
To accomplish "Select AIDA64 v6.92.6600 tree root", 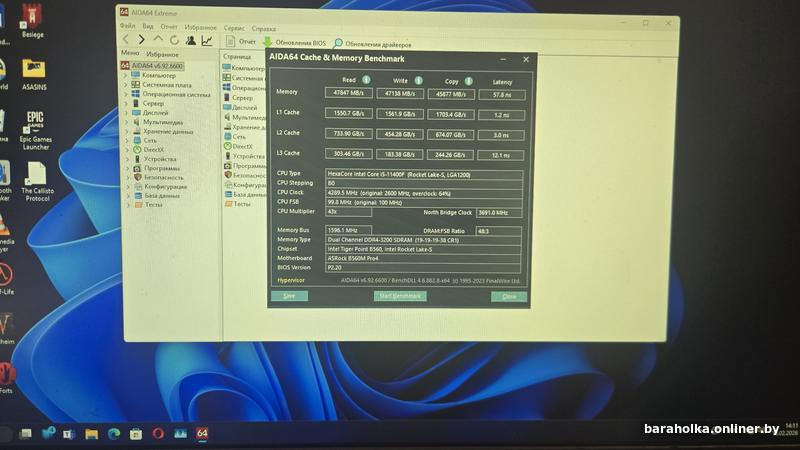I will coord(152,66).
